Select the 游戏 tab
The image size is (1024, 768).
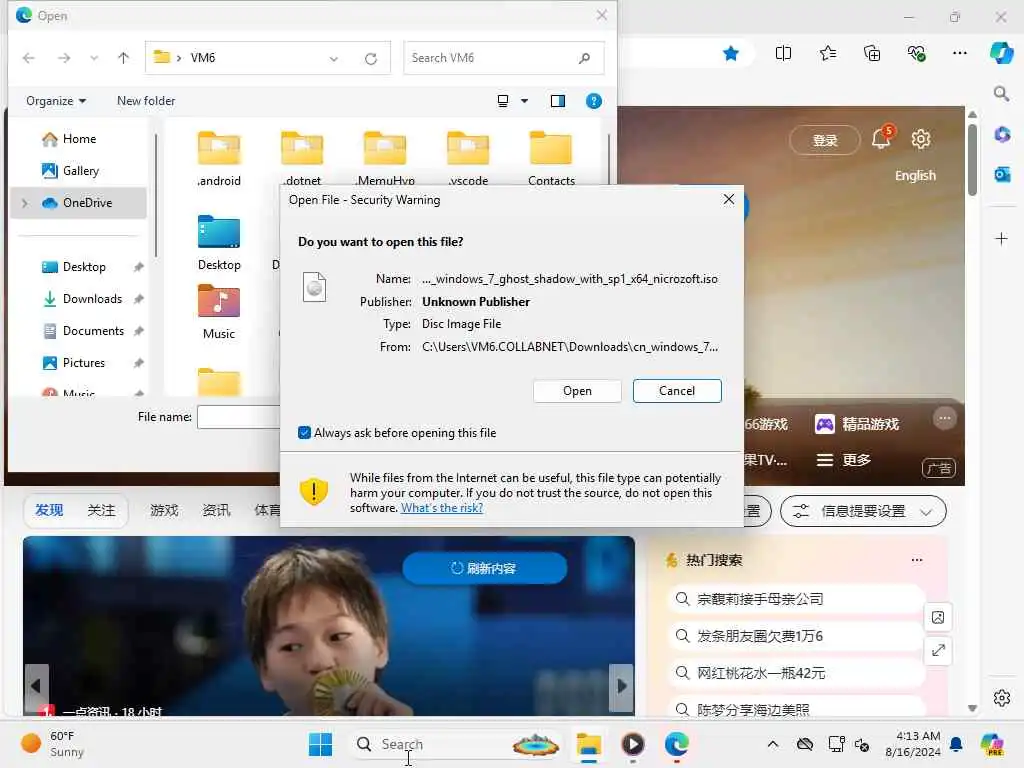click(x=164, y=510)
